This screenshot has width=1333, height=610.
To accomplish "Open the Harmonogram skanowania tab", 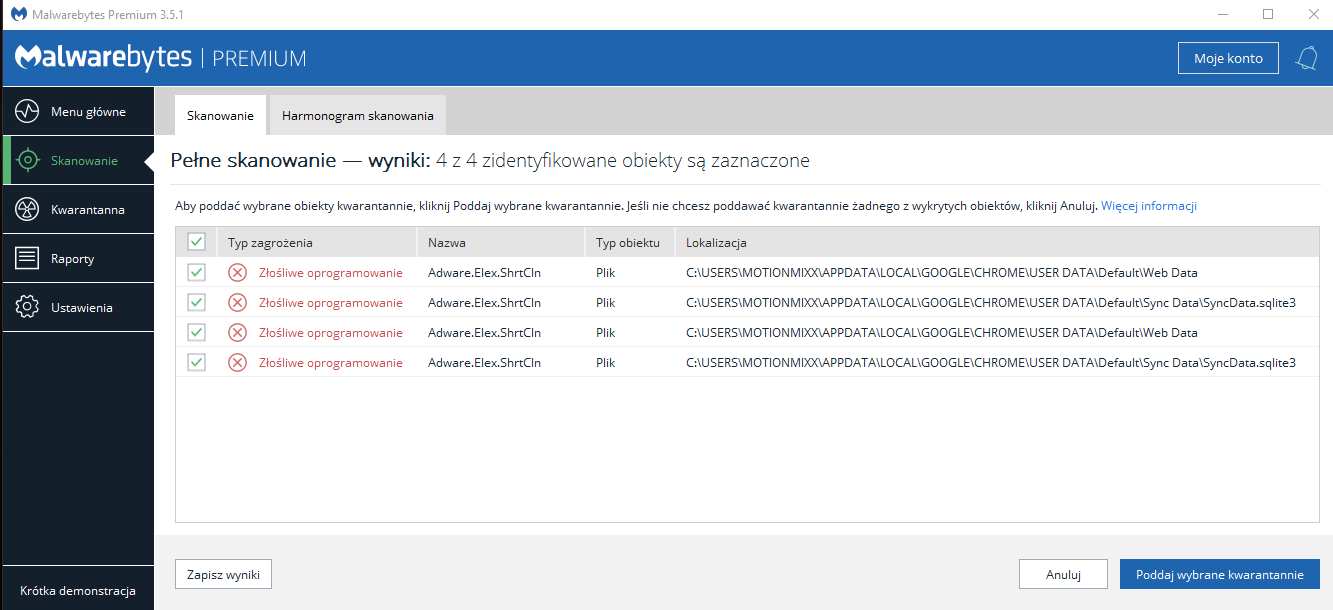I will [x=358, y=115].
